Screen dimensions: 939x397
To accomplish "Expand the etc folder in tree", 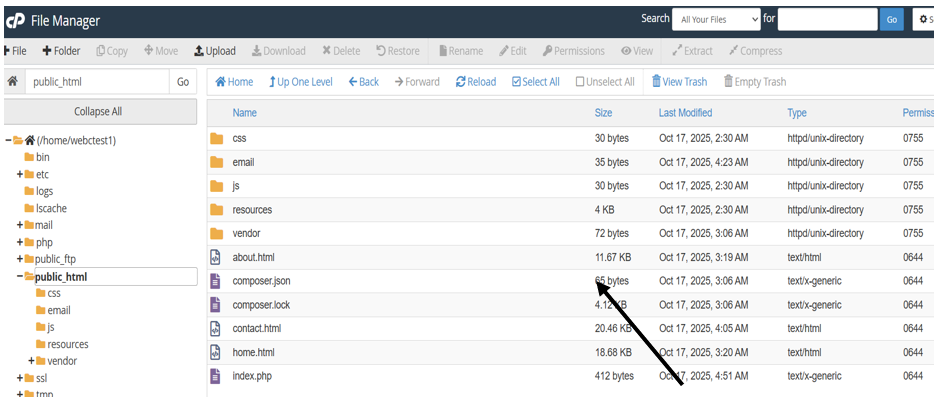I will click(x=20, y=174).
